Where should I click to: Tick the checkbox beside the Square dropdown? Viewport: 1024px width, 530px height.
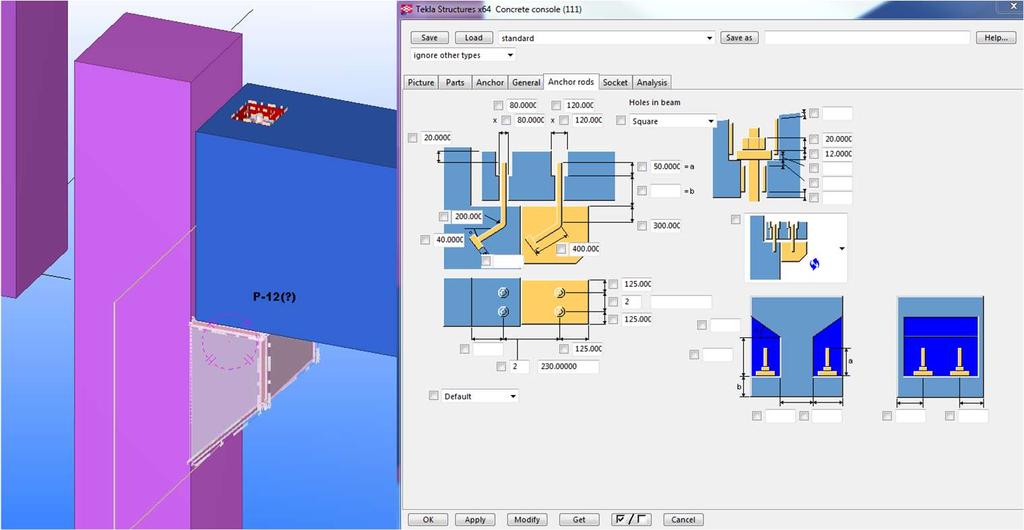[x=620, y=121]
